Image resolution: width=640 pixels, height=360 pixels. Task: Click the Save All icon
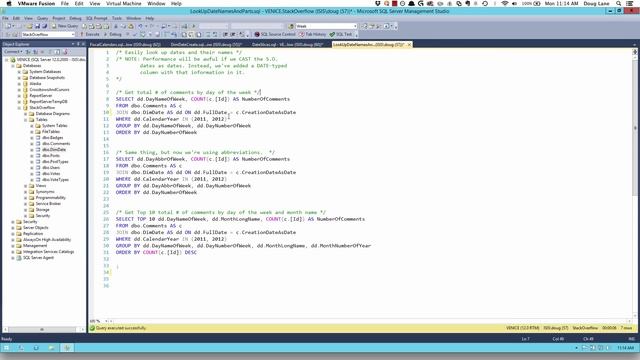(x=44, y=26)
